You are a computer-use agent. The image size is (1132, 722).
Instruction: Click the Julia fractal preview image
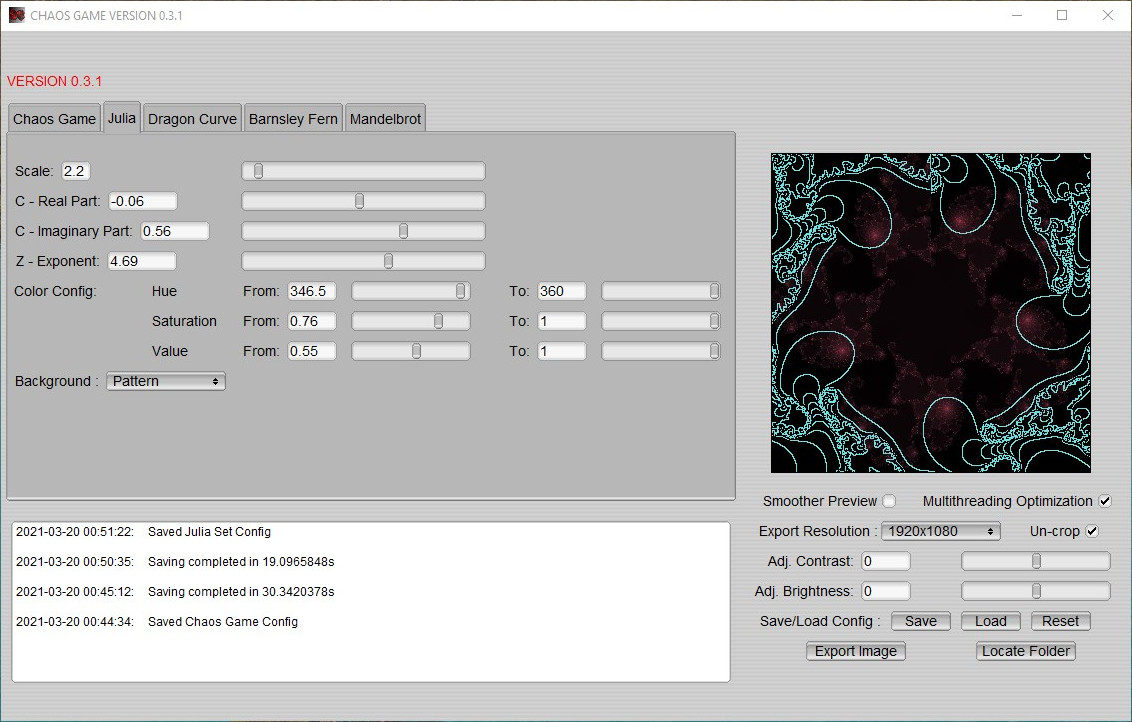tap(930, 312)
